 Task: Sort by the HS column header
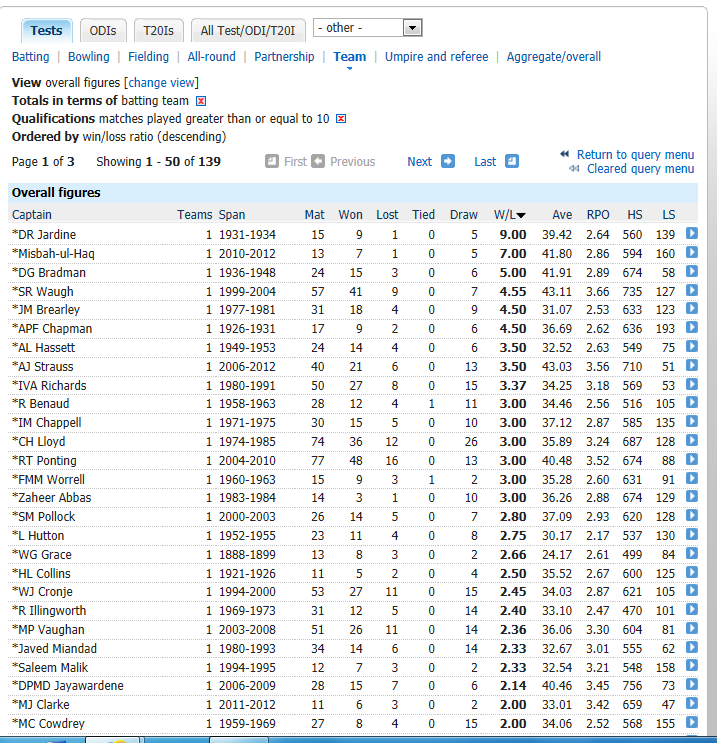coord(635,215)
